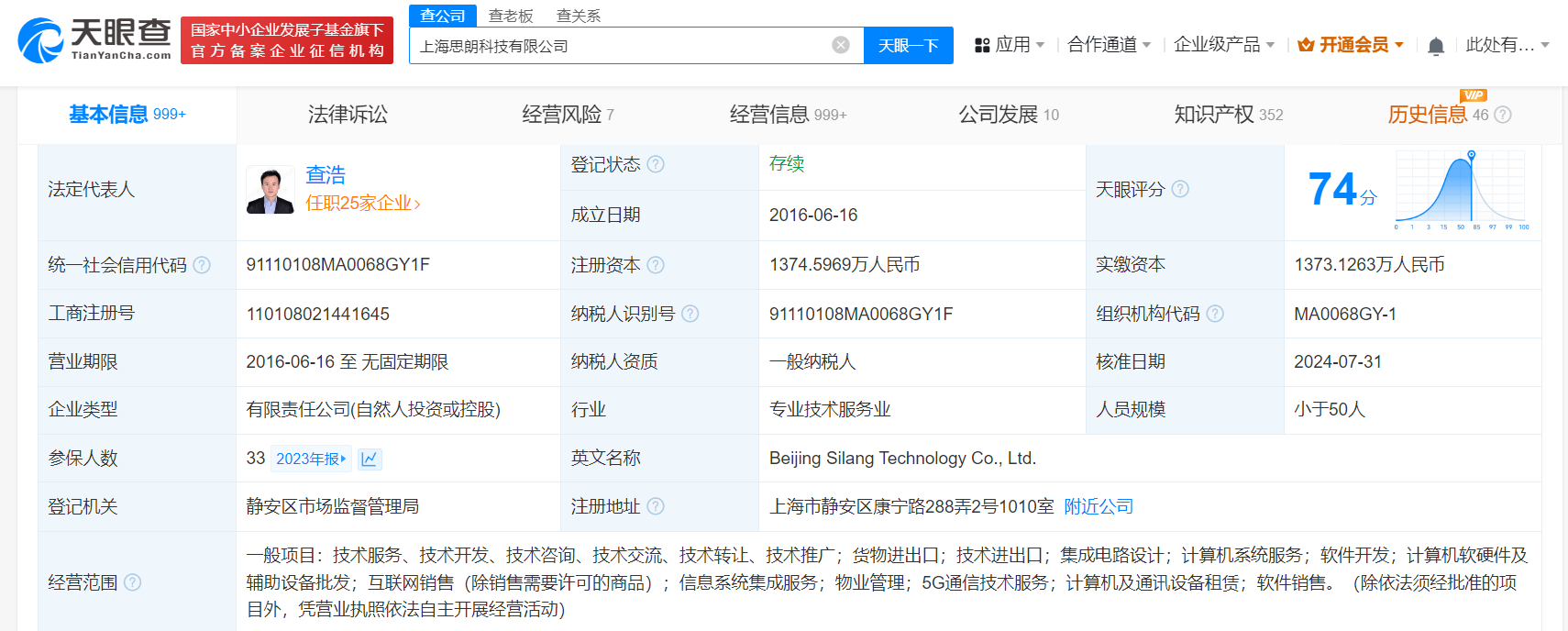Clear the search box with X icon

coord(841,45)
